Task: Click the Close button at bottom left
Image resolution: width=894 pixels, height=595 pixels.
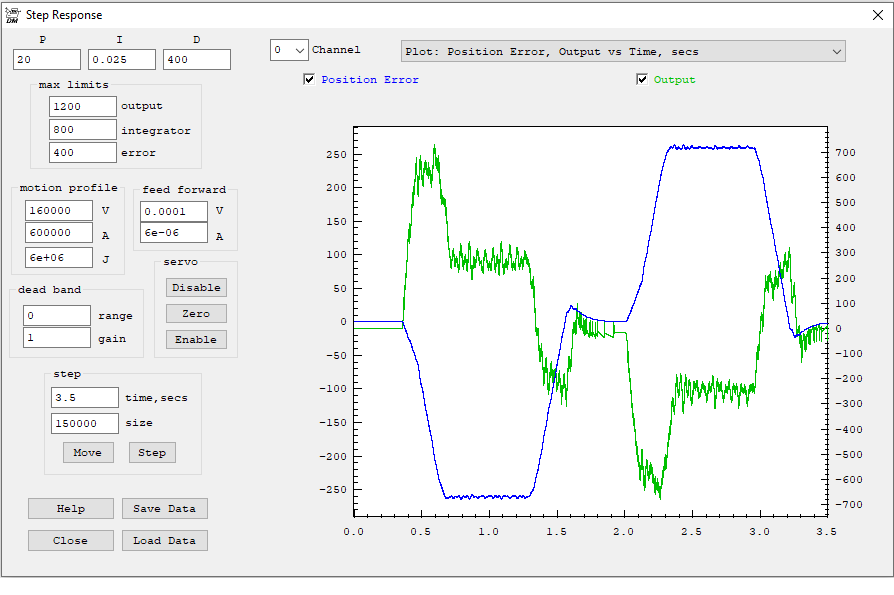Action: (71, 541)
